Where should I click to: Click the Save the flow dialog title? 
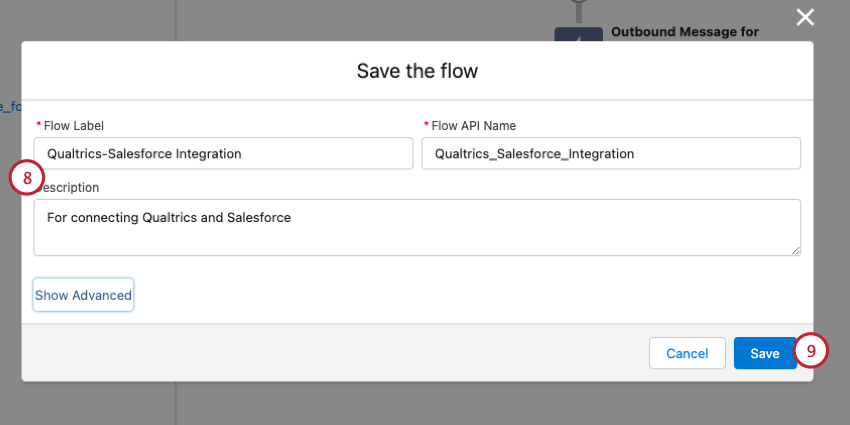coord(417,71)
